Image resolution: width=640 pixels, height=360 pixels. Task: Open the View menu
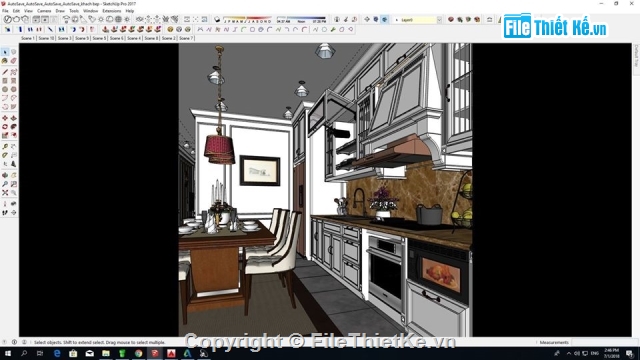point(29,11)
